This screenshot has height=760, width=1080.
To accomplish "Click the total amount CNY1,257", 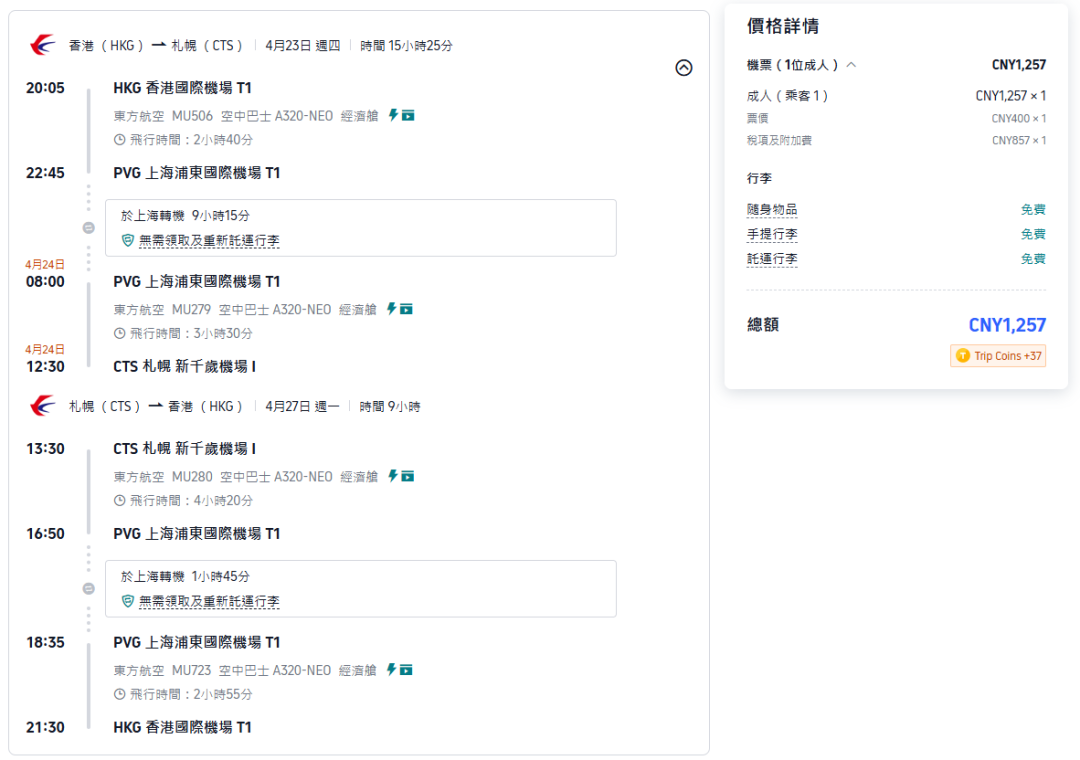I will tap(1005, 325).
